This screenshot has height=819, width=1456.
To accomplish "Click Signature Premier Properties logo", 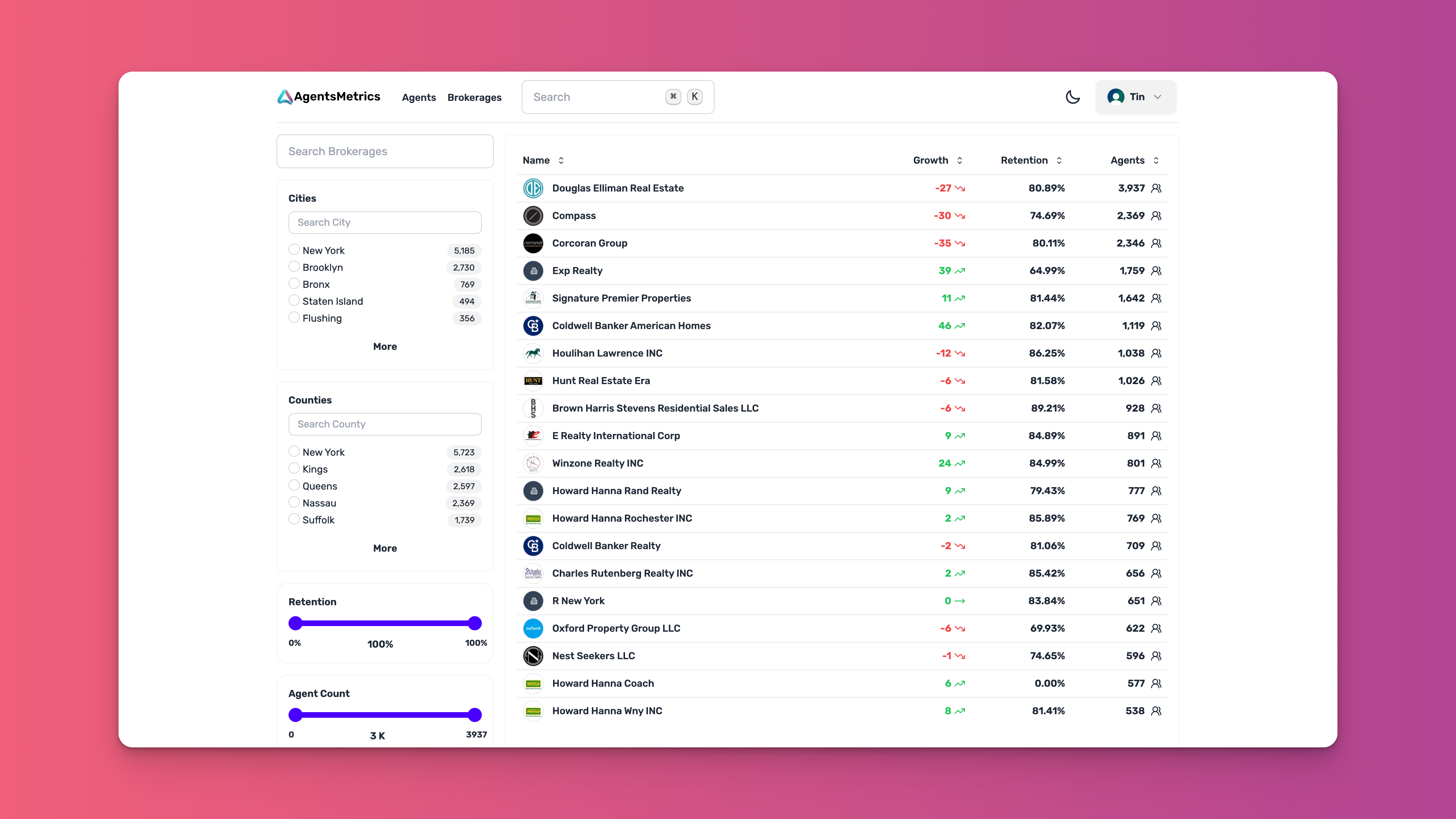I will 533,298.
